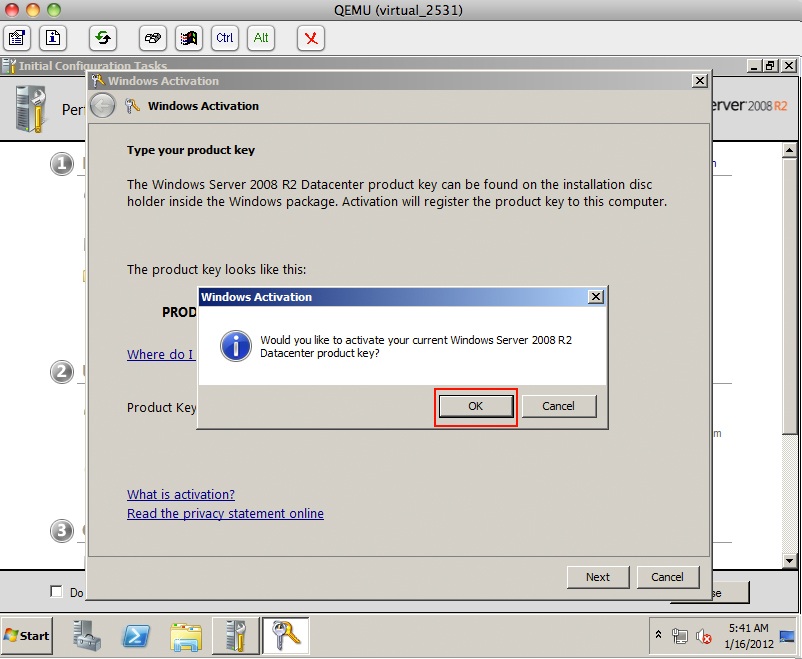Open the What is activation? link

[181, 494]
